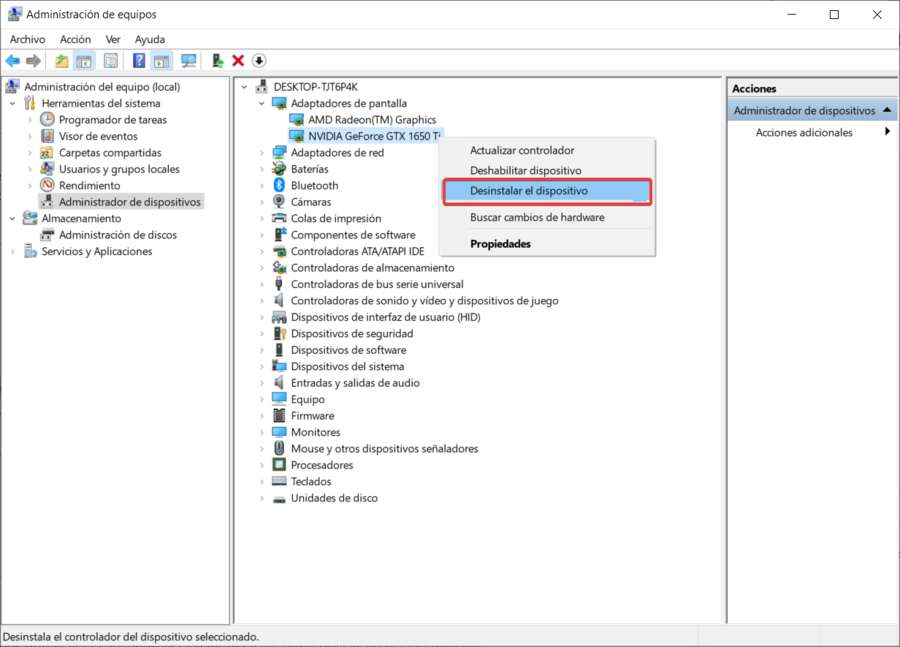Click the Colas de impresión printer icon
The height and width of the screenshot is (647, 900).
[279, 218]
